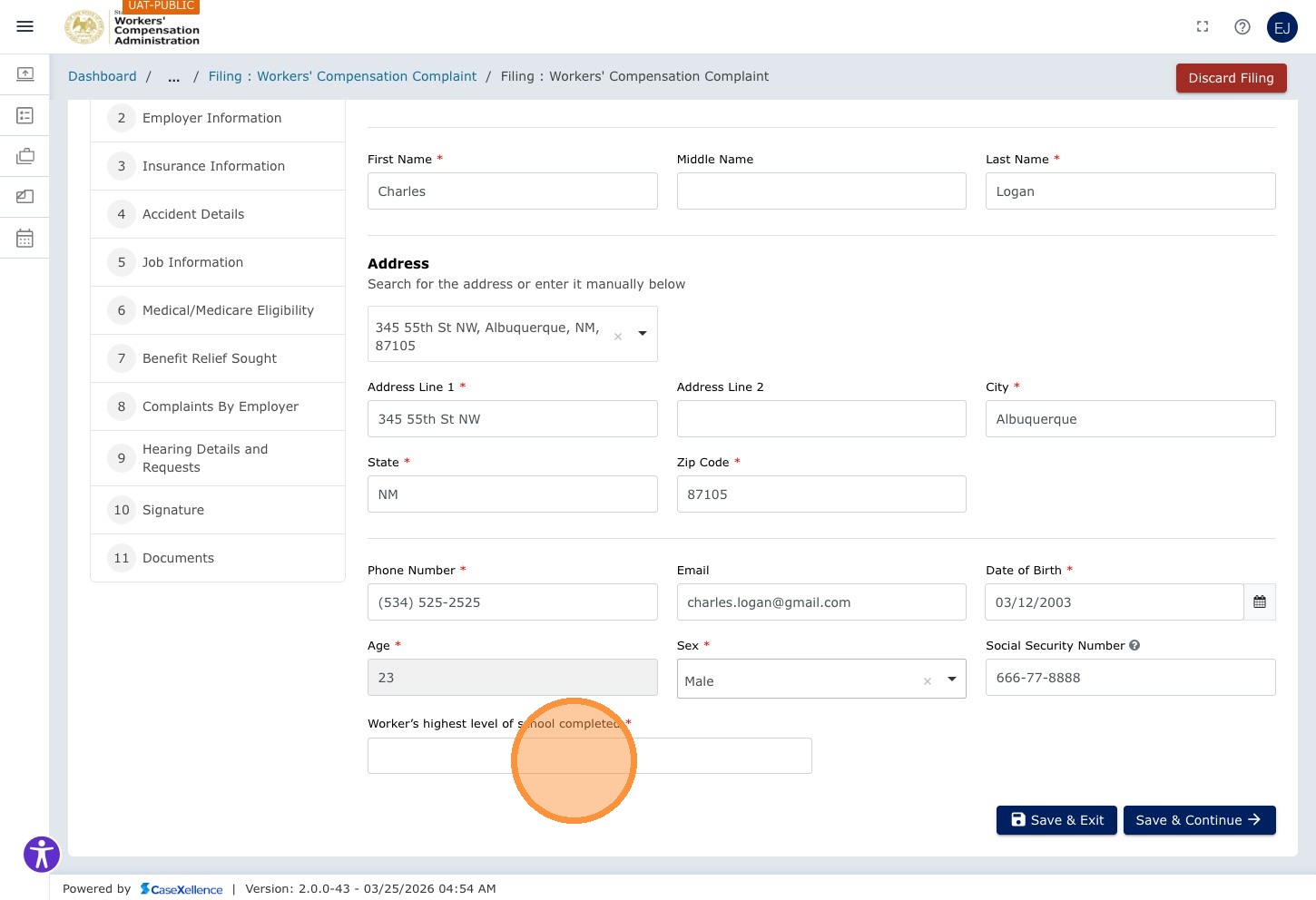Click the Discard Filing button
This screenshot has height=900, width=1316.
pos(1232,78)
